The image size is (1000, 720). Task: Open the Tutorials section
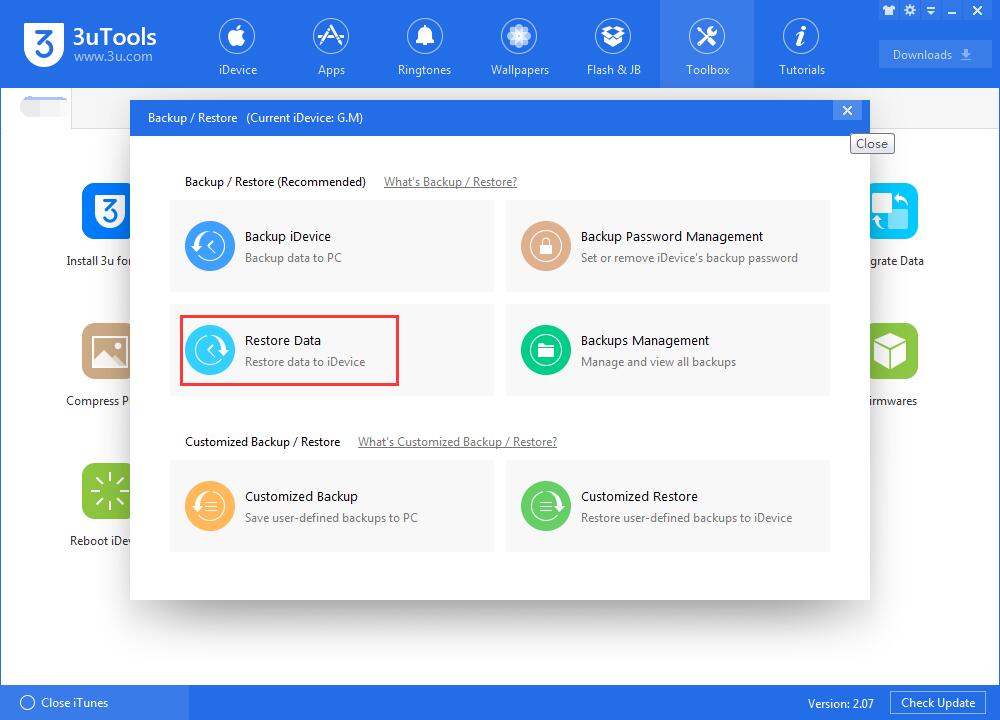pyautogui.click(x=801, y=46)
